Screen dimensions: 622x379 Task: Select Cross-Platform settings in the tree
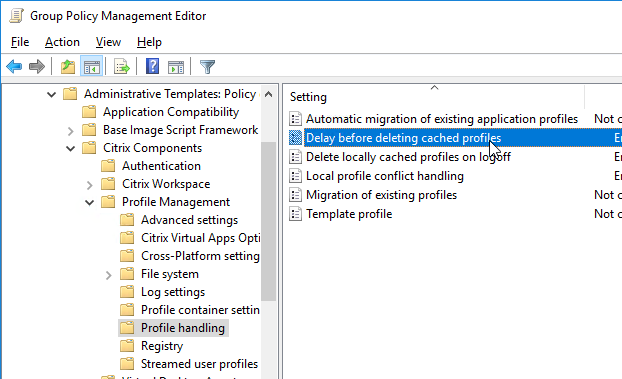pos(200,256)
